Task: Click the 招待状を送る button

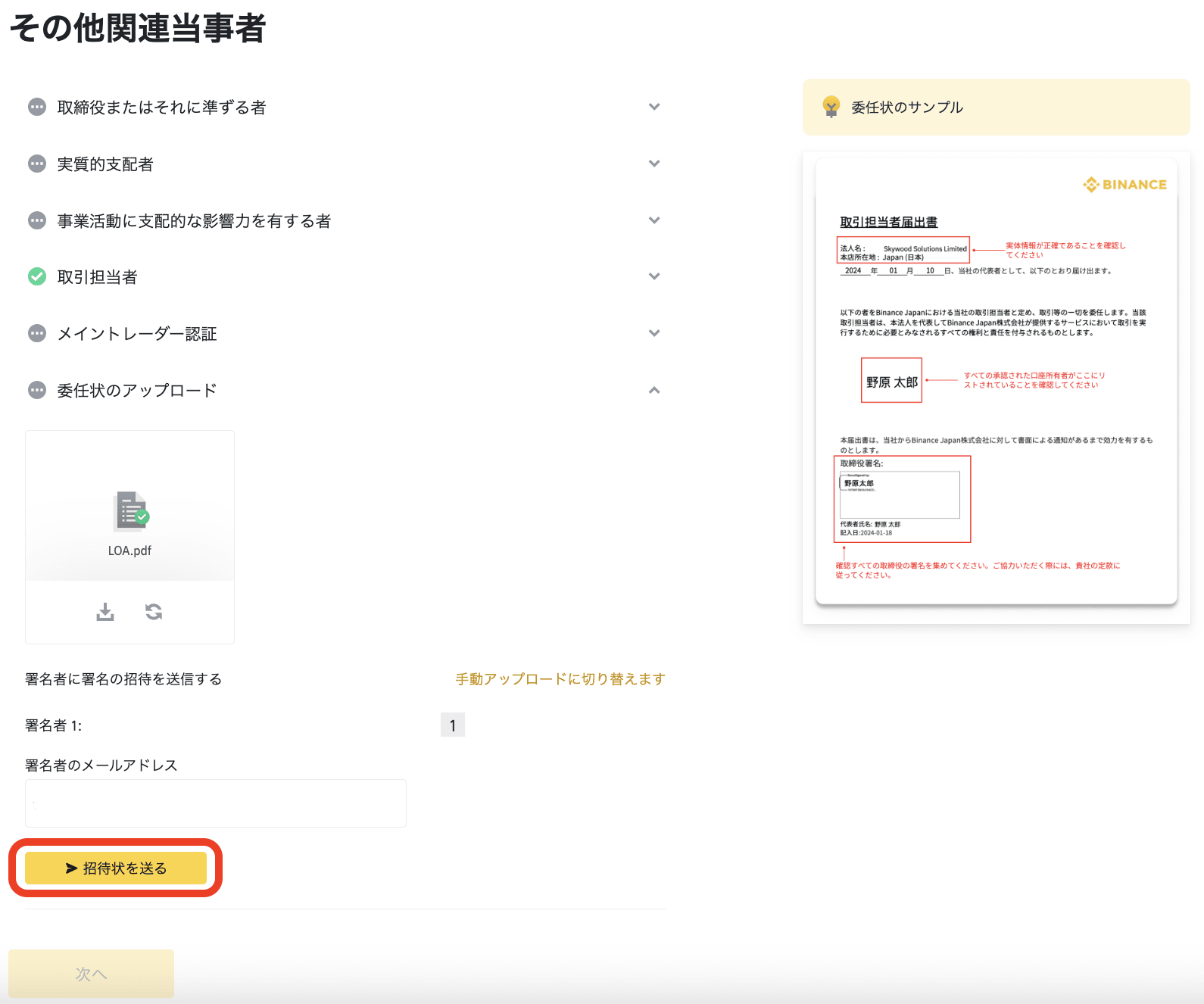Action: click(116, 868)
